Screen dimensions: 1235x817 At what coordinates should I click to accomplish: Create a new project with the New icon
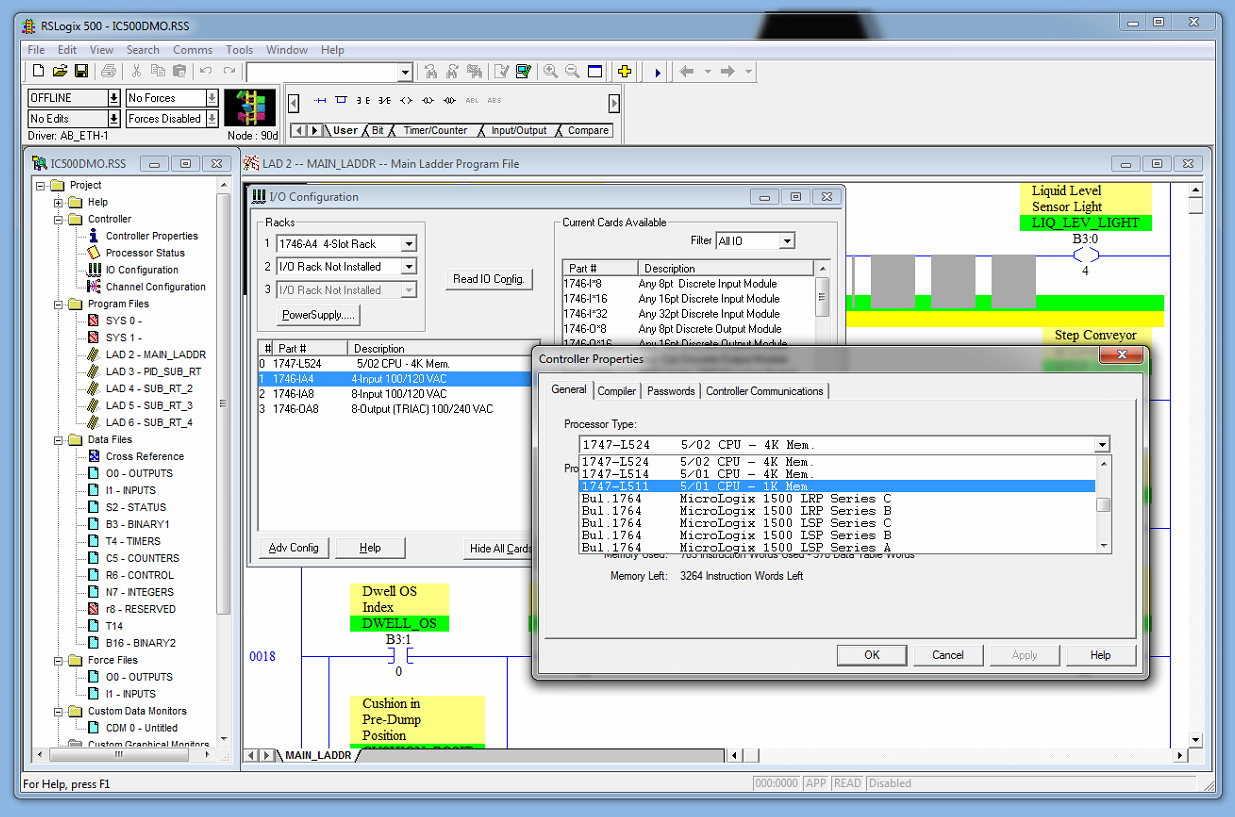pyautogui.click(x=36, y=71)
